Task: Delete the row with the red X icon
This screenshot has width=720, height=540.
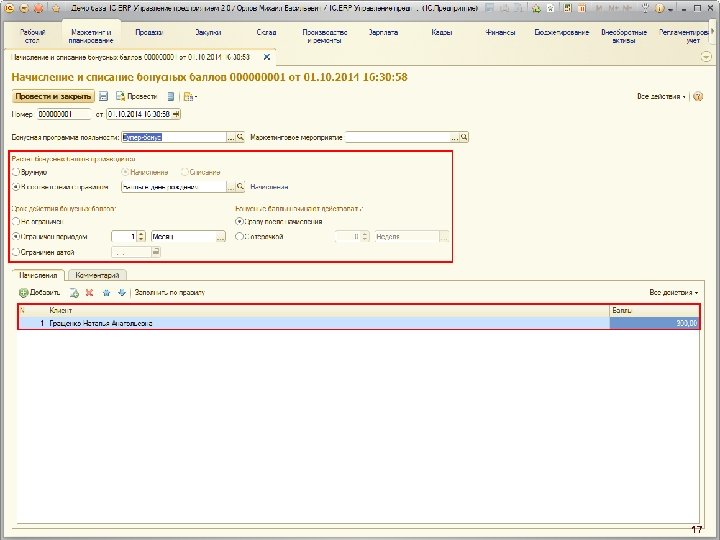Action: (x=90, y=292)
